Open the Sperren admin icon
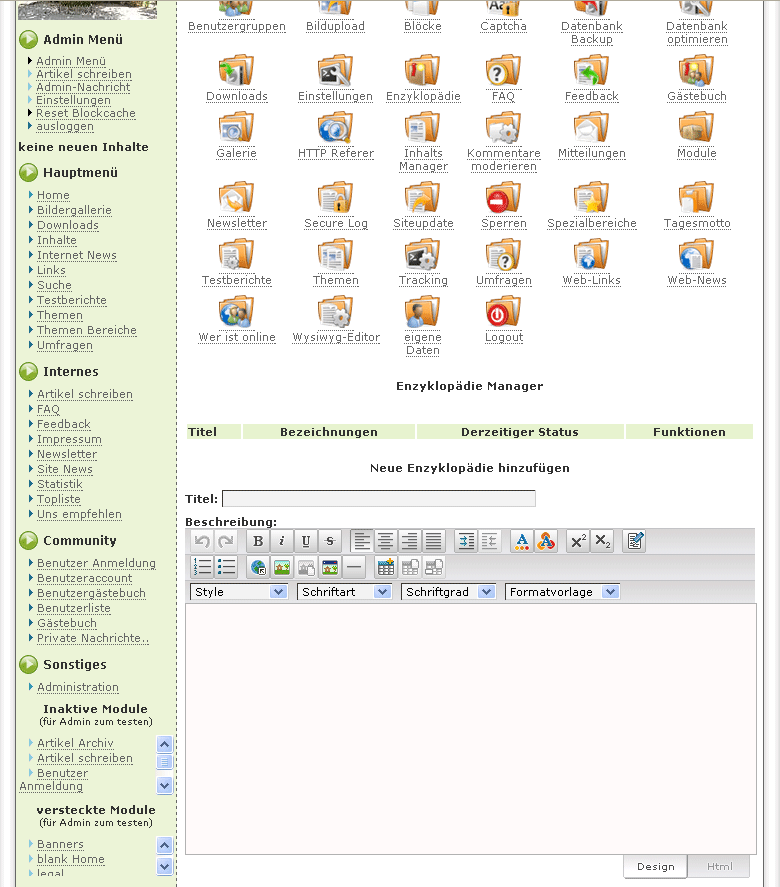780x887 pixels. coord(503,199)
